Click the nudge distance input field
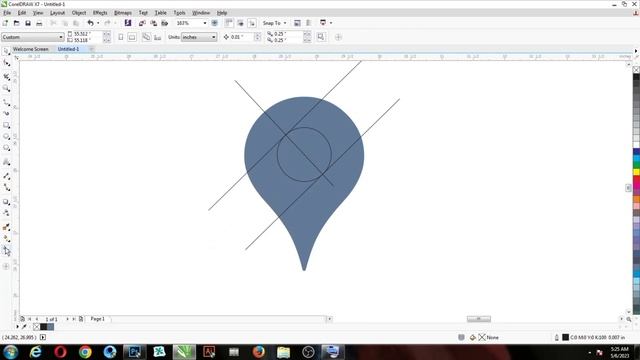This screenshot has height=360, width=640. [242, 37]
